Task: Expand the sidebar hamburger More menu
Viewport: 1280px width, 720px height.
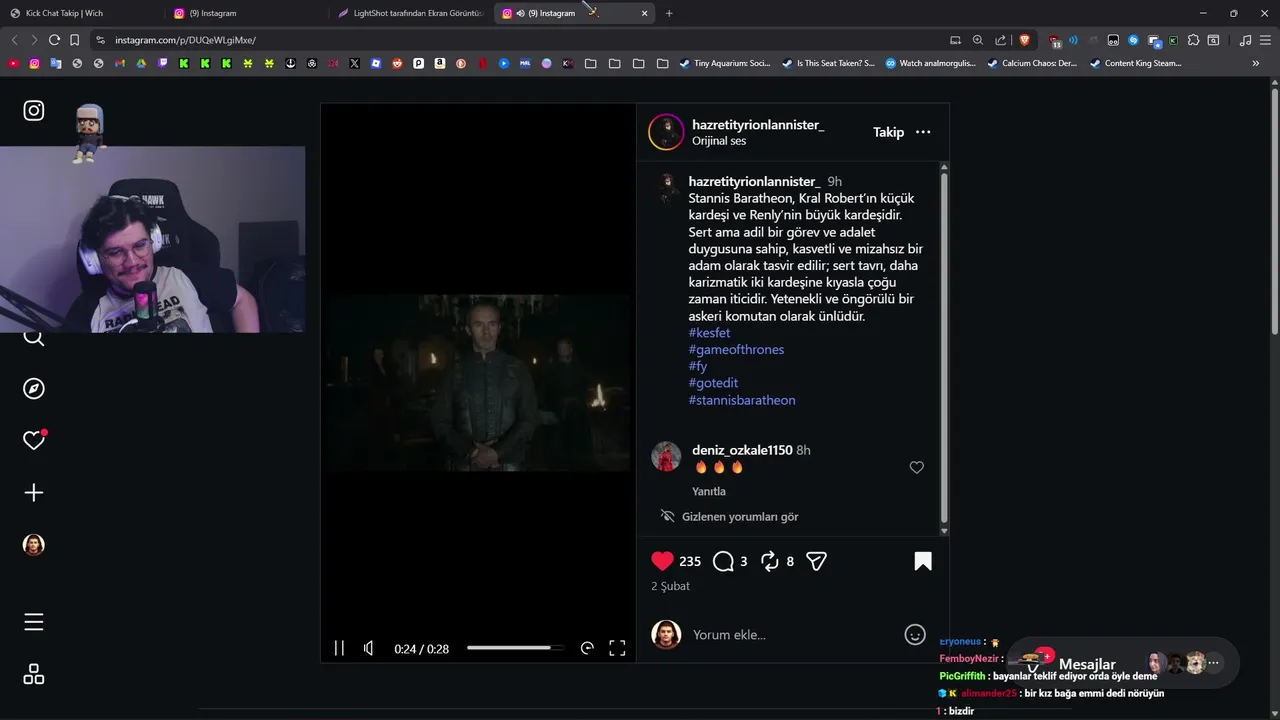Action: [x=34, y=622]
